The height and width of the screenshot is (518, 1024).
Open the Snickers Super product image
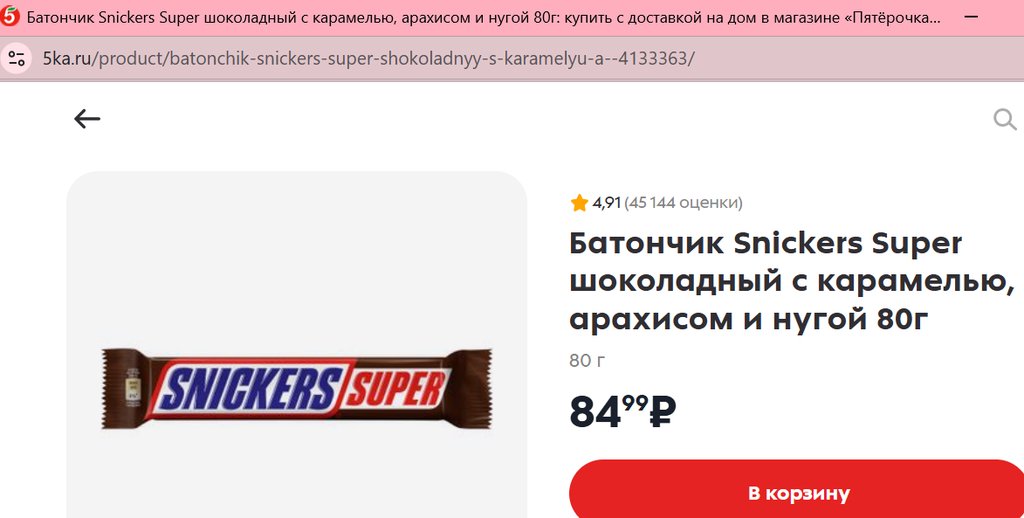tap(296, 389)
